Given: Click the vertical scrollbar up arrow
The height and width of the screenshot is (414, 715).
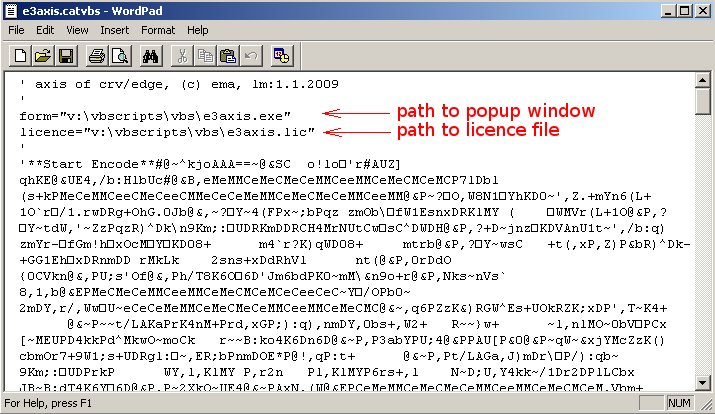Looking at the screenshot, I should coord(701,81).
